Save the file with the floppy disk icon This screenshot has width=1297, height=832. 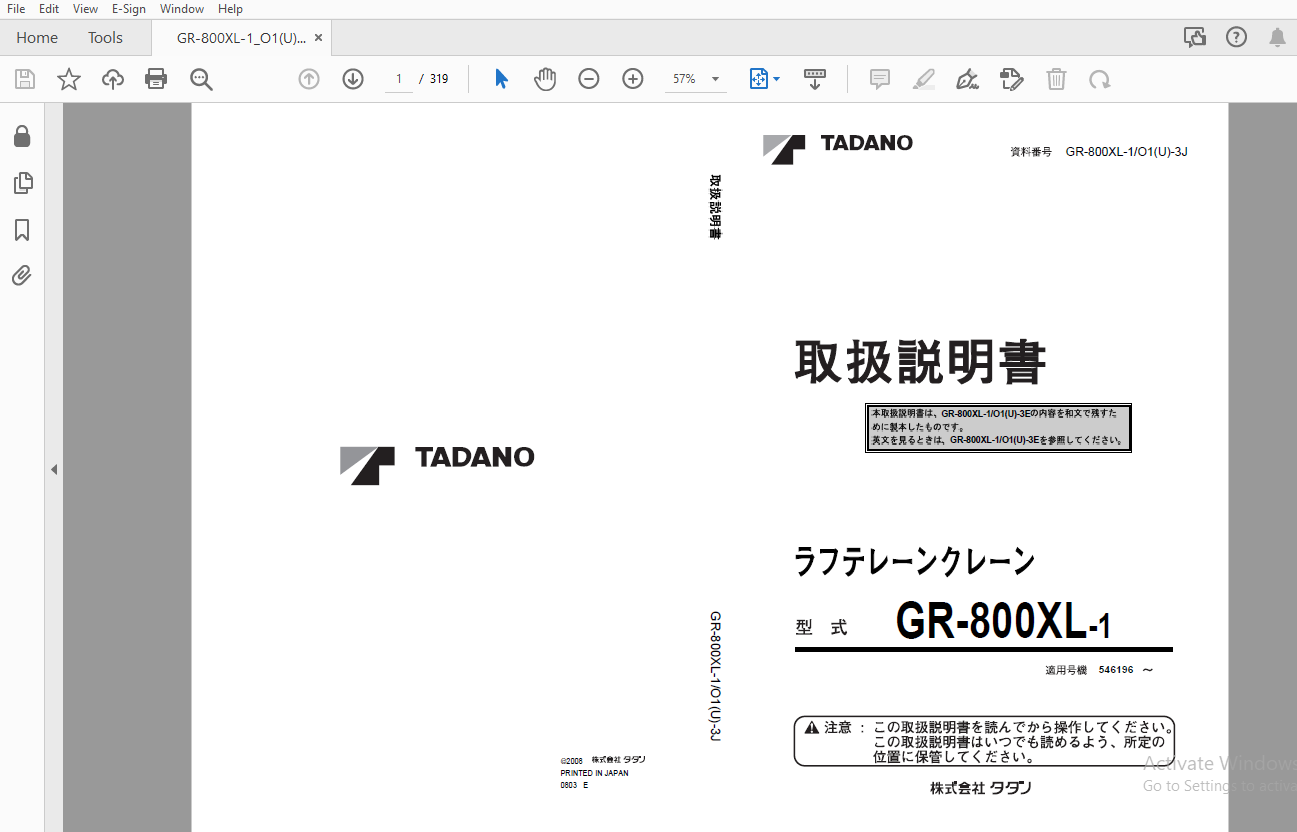tap(25, 79)
